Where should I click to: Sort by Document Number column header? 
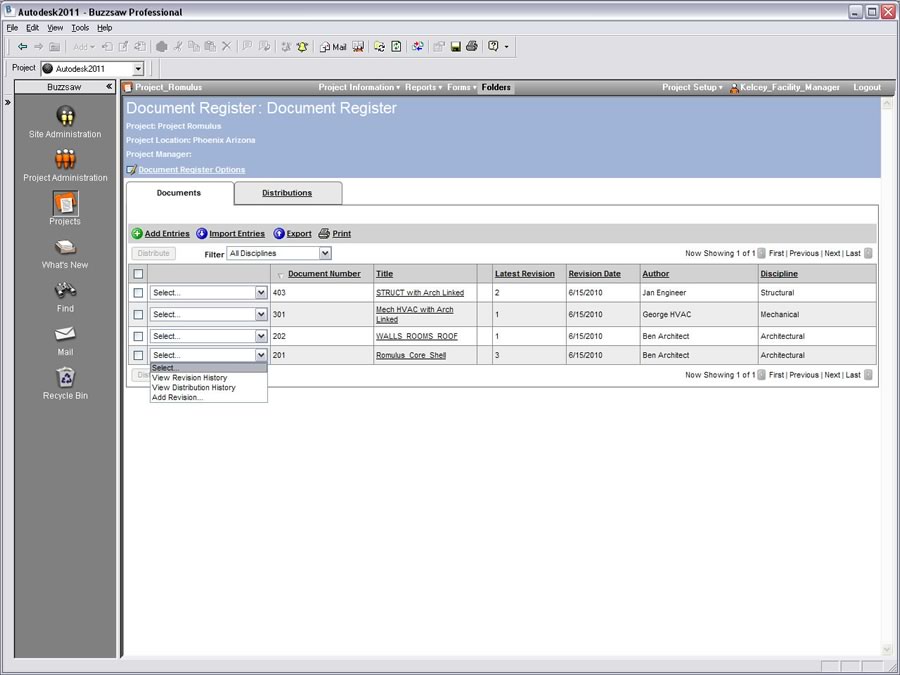324,274
